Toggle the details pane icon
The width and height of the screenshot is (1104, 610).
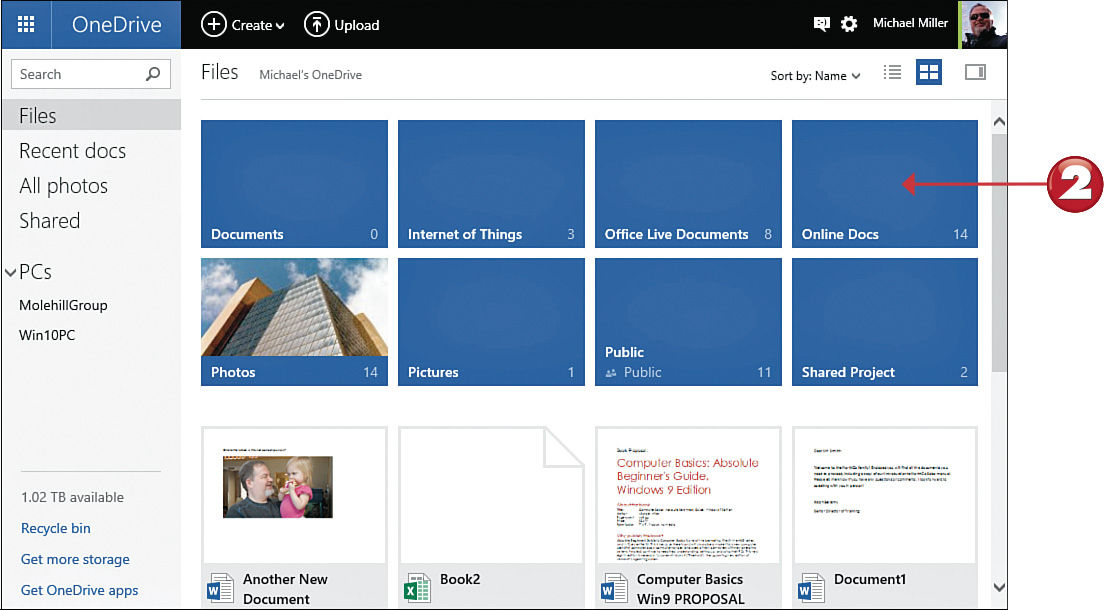pyautogui.click(x=975, y=72)
